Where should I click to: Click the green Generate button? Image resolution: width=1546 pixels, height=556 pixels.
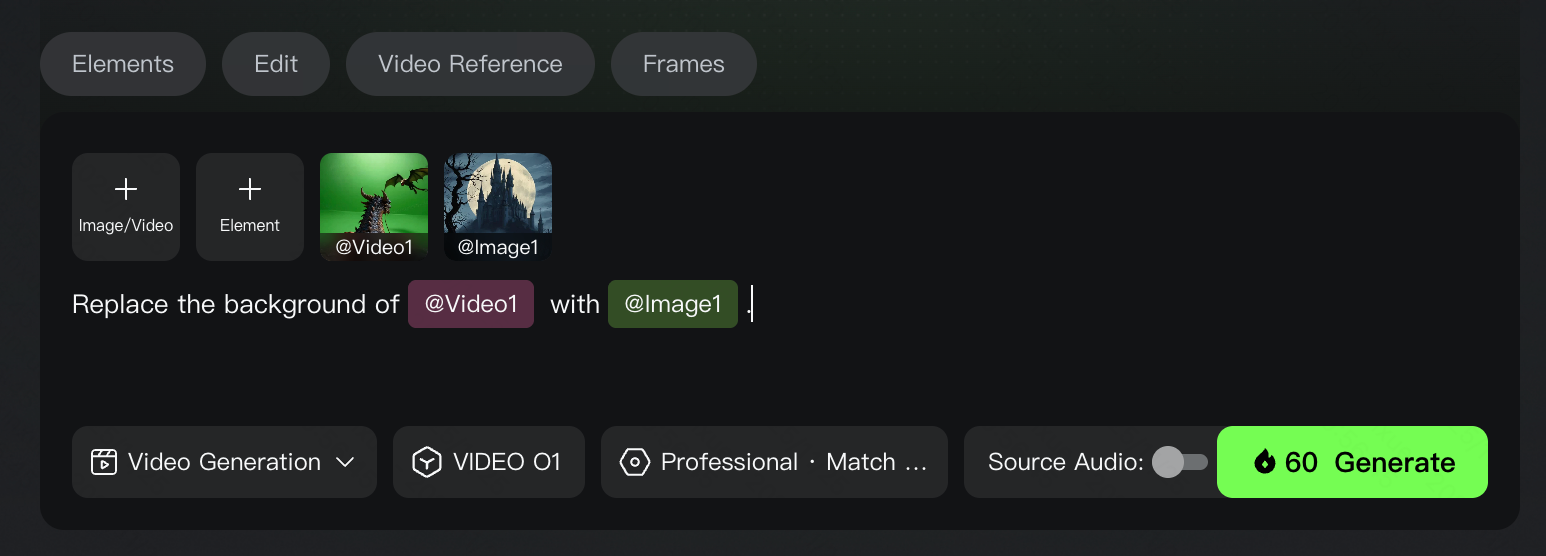[x=1352, y=462]
